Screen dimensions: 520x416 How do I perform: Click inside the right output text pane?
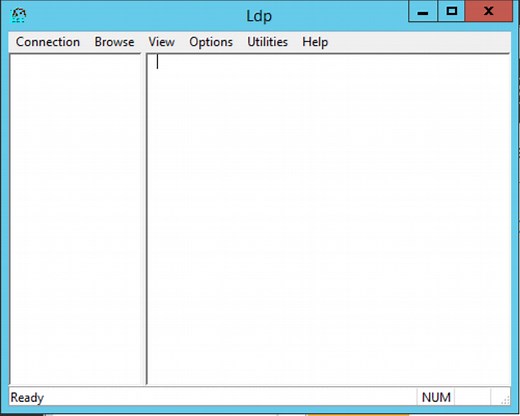(328, 219)
